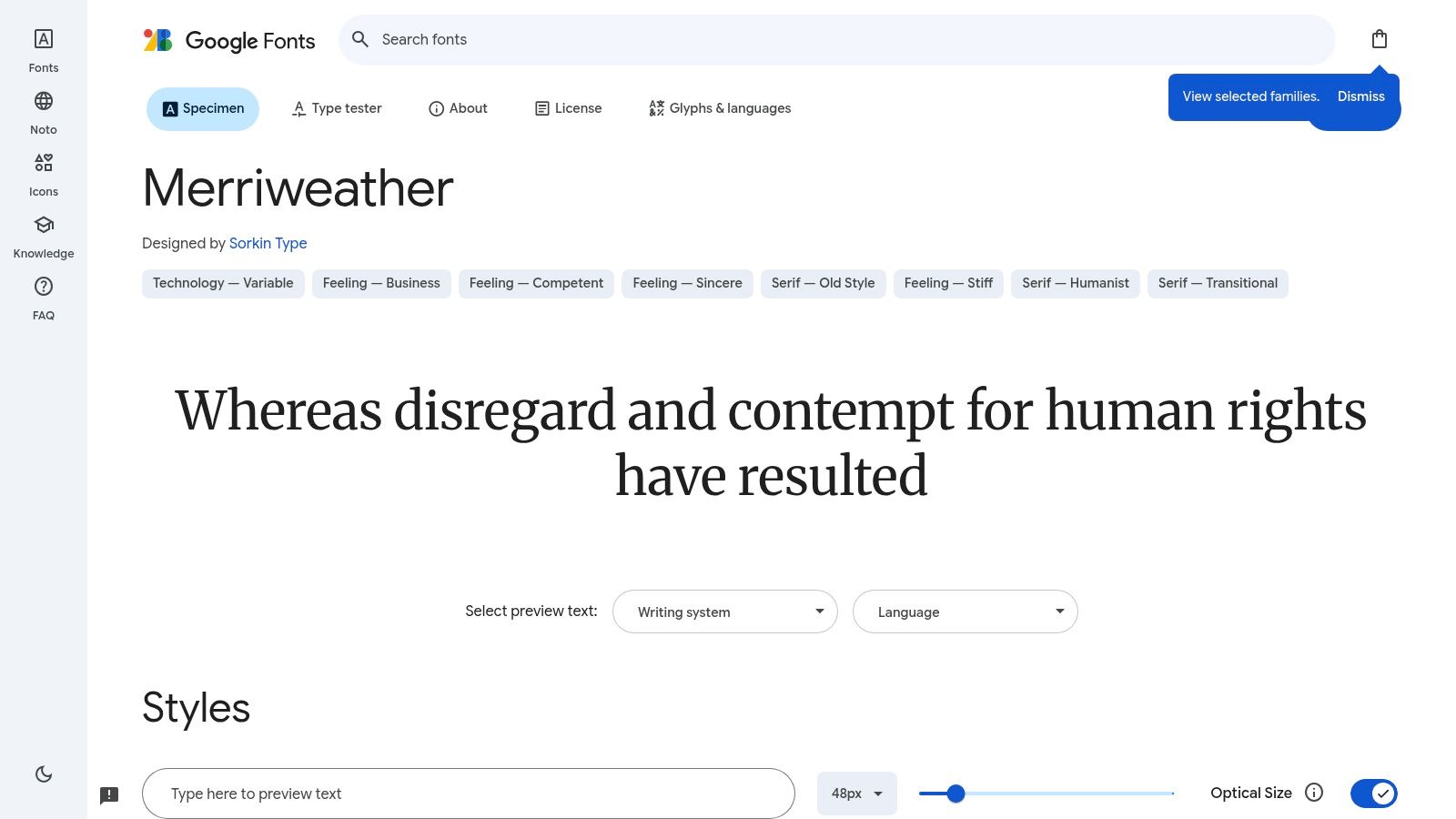This screenshot has width=1456, height=819.
Task: Open the selected families shopping bag
Action: point(1380,39)
